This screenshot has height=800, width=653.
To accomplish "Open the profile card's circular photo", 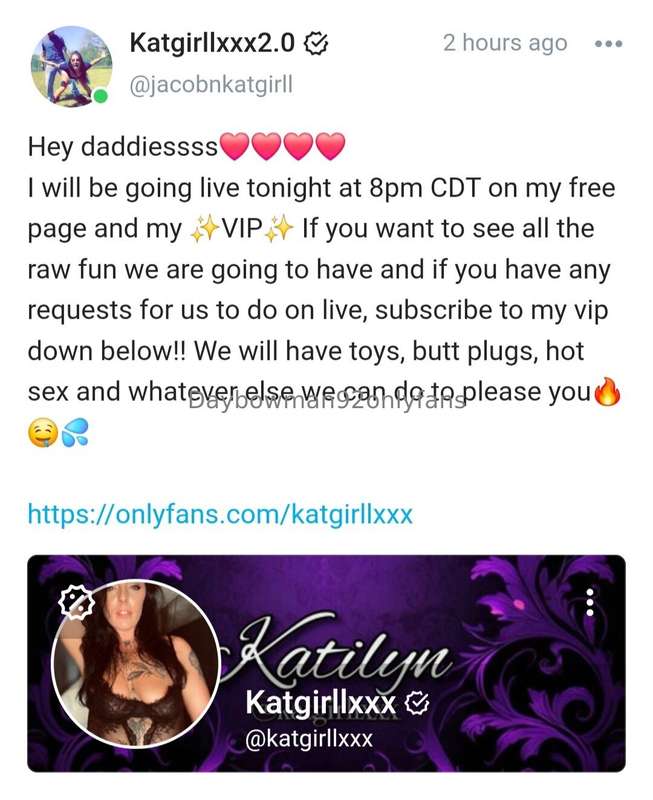I will click(136, 665).
